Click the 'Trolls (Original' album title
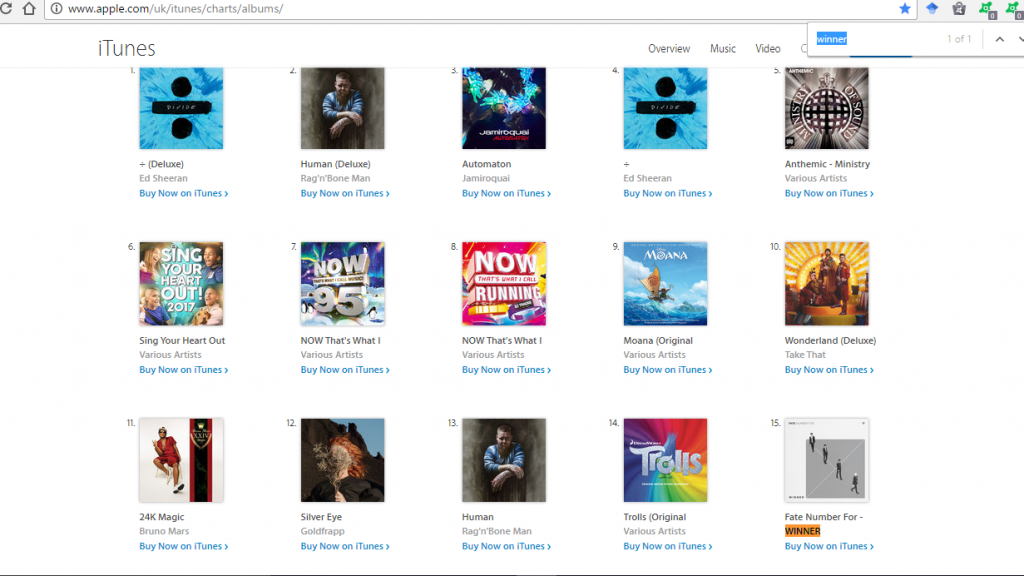Image resolution: width=1024 pixels, height=576 pixels. (654, 517)
